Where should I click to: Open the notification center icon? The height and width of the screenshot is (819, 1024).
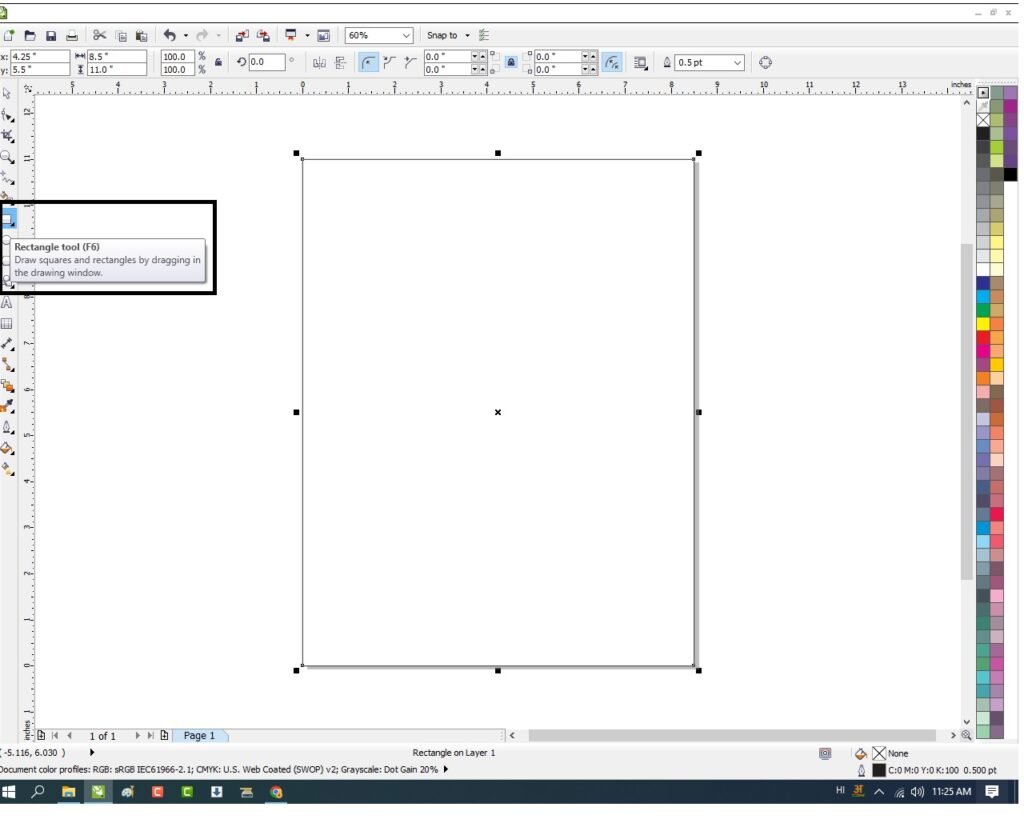pyautogui.click(x=992, y=792)
